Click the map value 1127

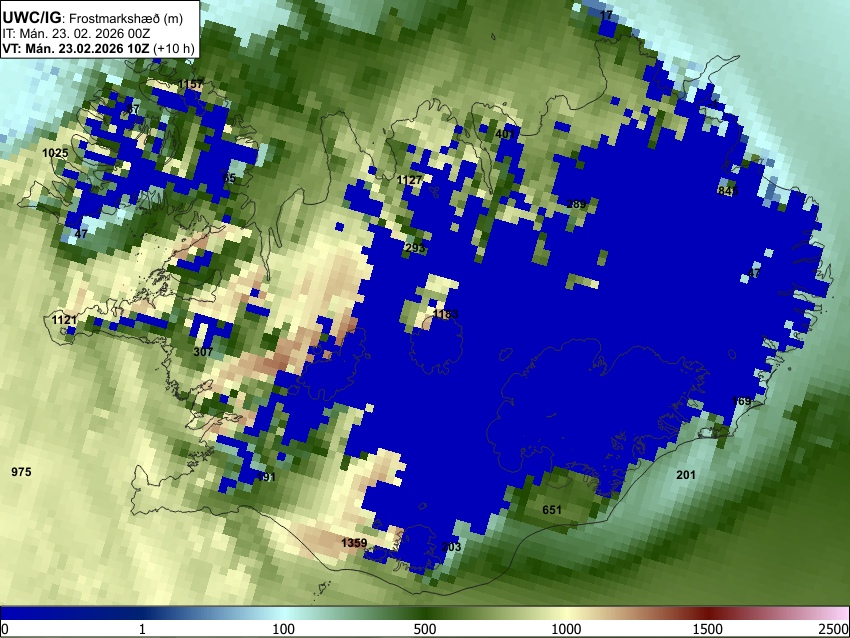pyautogui.click(x=409, y=180)
